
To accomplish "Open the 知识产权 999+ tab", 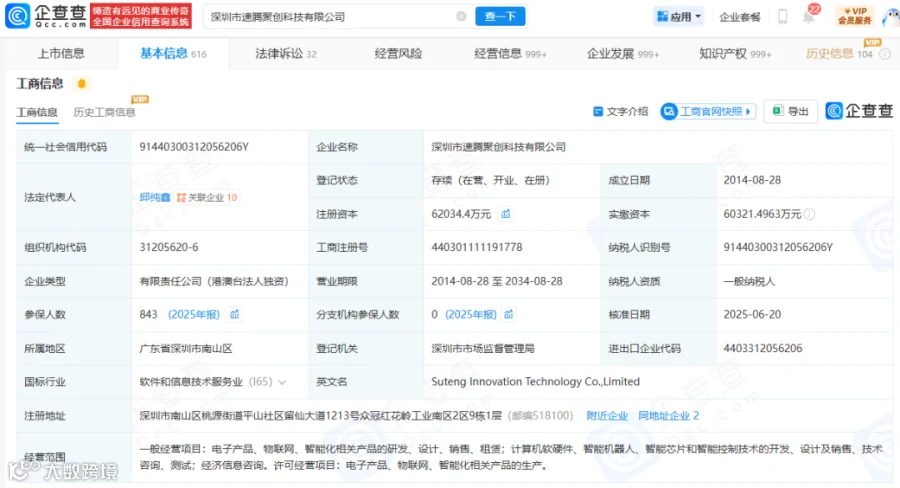I will coord(735,54).
